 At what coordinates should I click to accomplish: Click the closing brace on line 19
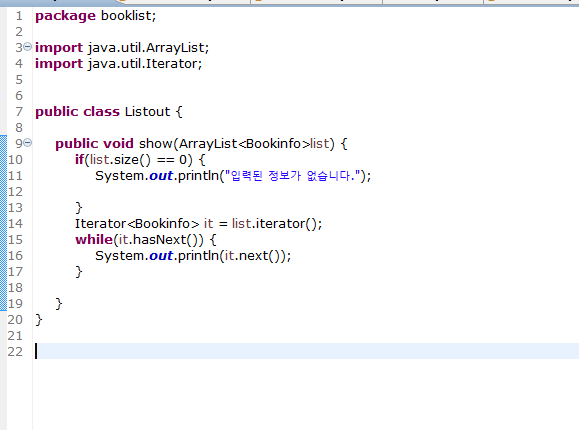coord(59,304)
